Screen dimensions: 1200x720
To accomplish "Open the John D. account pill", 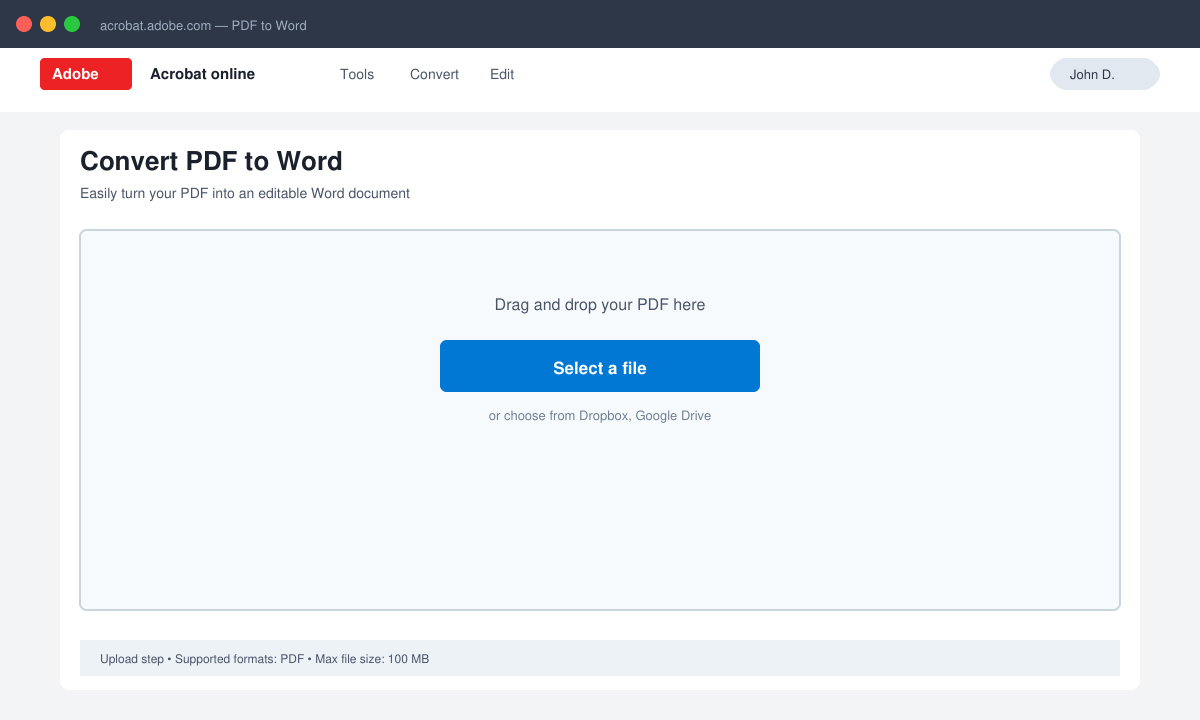I will click(1105, 74).
